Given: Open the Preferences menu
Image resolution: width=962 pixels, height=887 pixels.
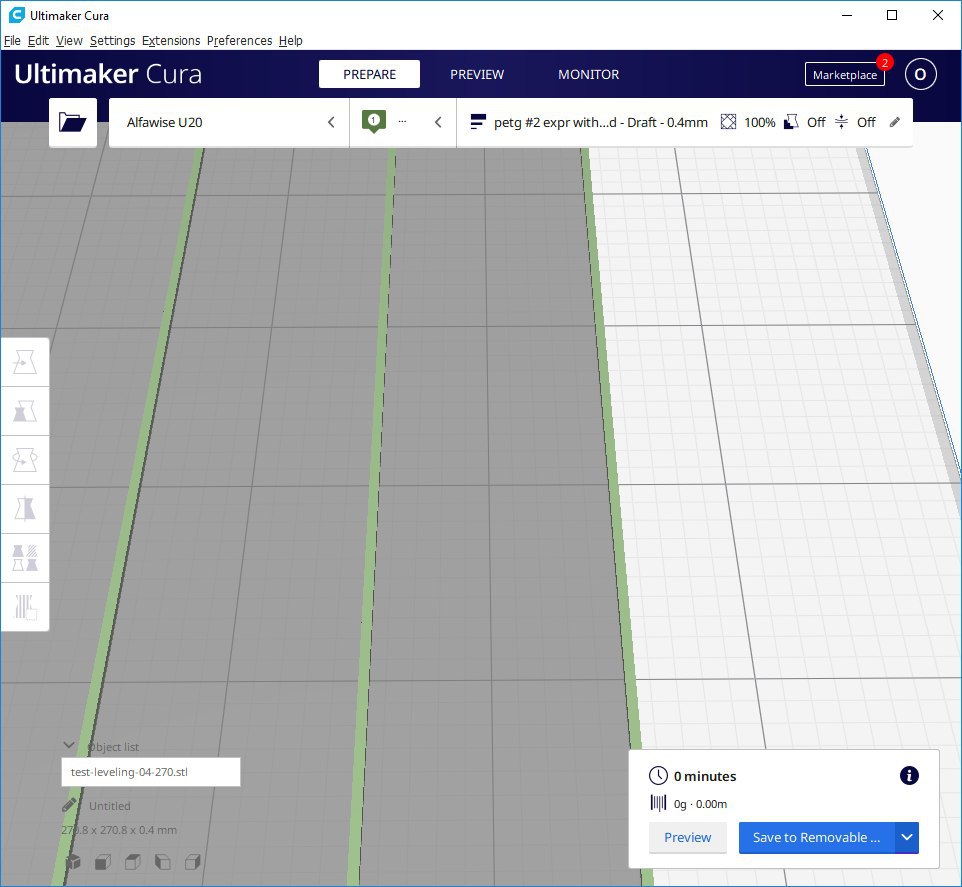Looking at the screenshot, I should point(239,40).
